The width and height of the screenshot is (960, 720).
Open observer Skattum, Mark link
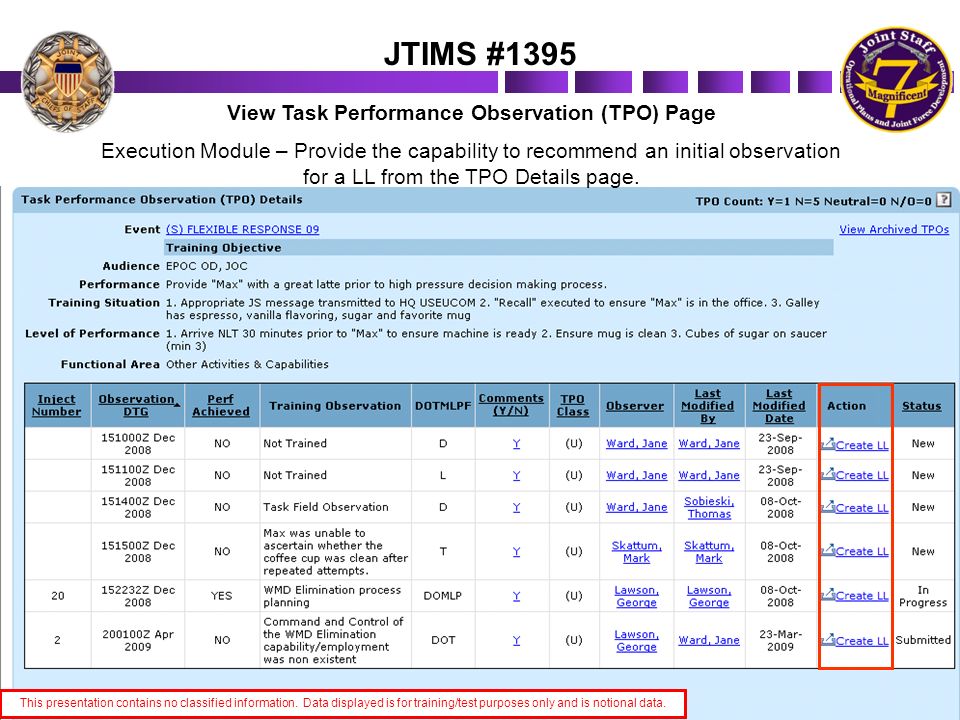coord(636,552)
